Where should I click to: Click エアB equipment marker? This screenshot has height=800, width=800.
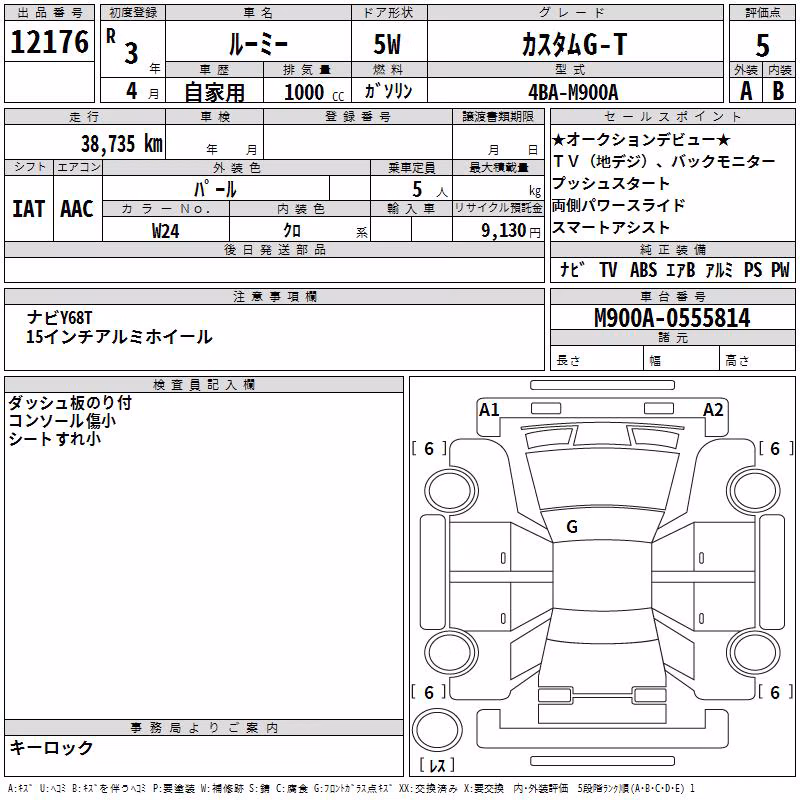pyautogui.click(x=681, y=269)
